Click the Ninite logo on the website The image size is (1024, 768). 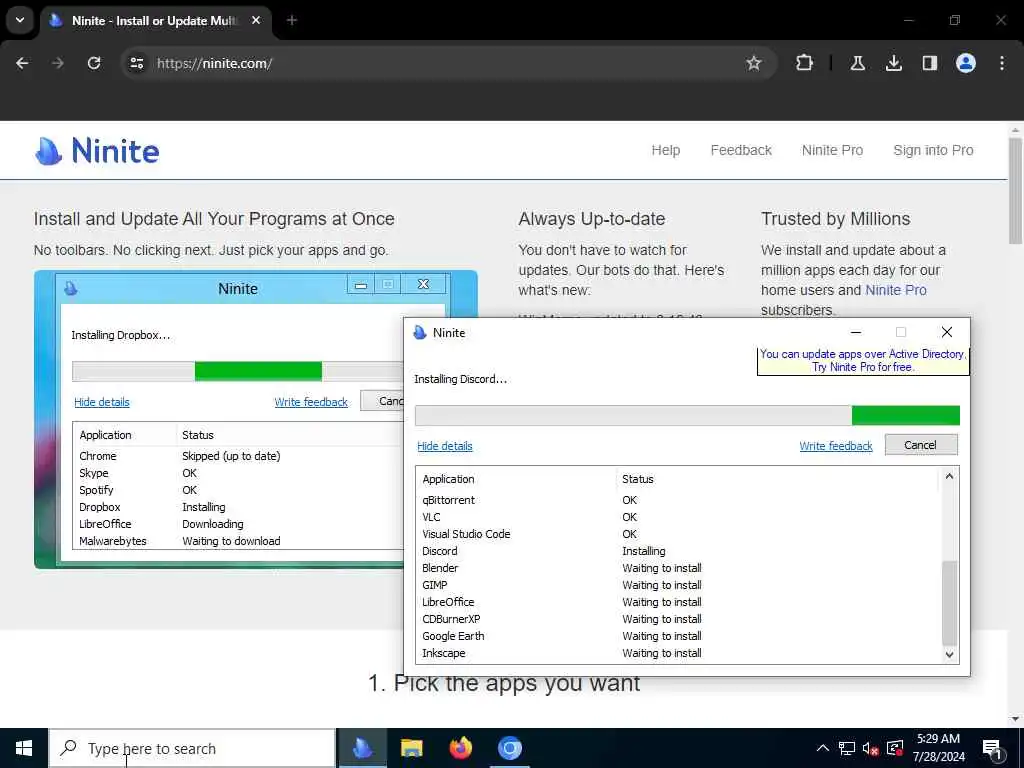[x=97, y=151]
